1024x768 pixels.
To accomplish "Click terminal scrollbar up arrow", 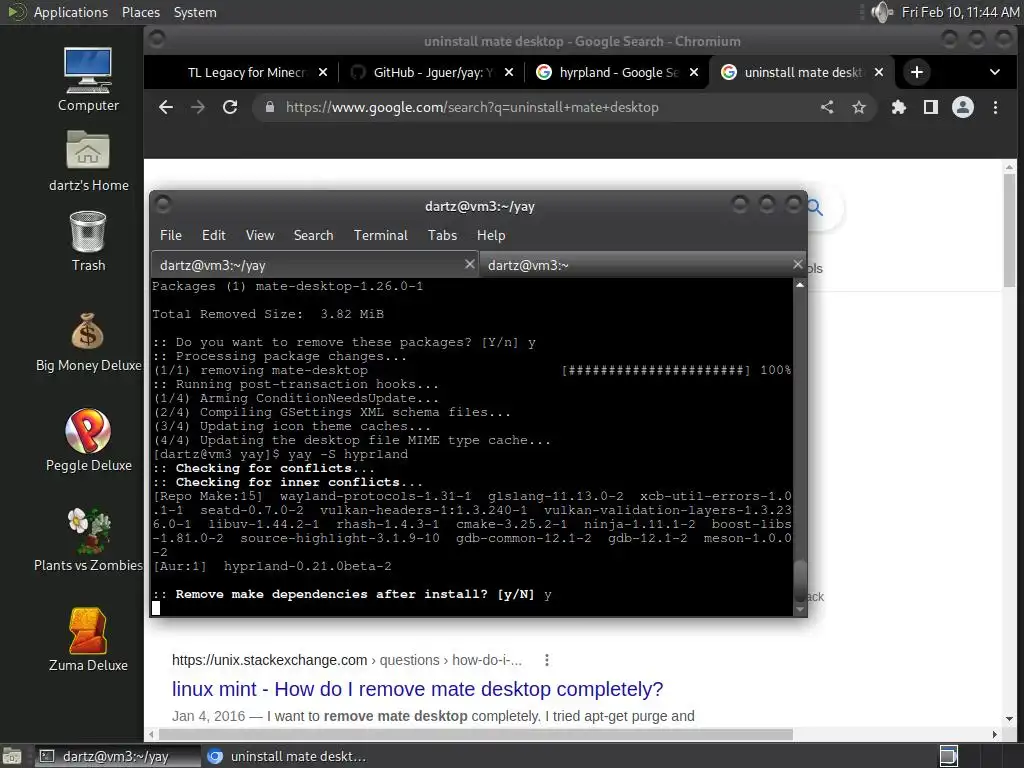I will [x=800, y=285].
